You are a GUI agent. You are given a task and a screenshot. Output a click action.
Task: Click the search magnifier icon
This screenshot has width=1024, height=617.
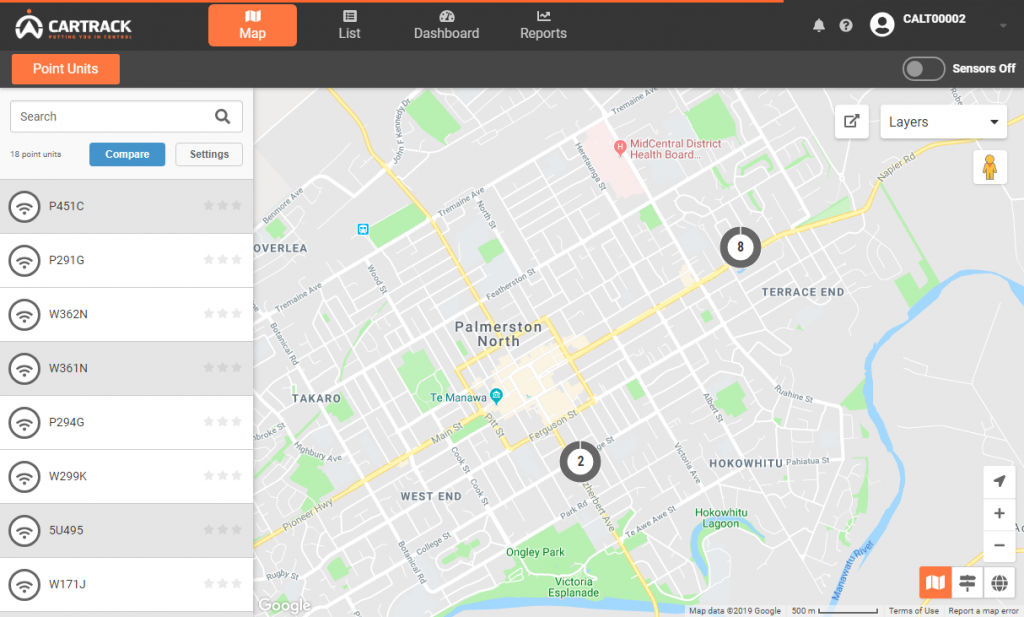pos(222,116)
